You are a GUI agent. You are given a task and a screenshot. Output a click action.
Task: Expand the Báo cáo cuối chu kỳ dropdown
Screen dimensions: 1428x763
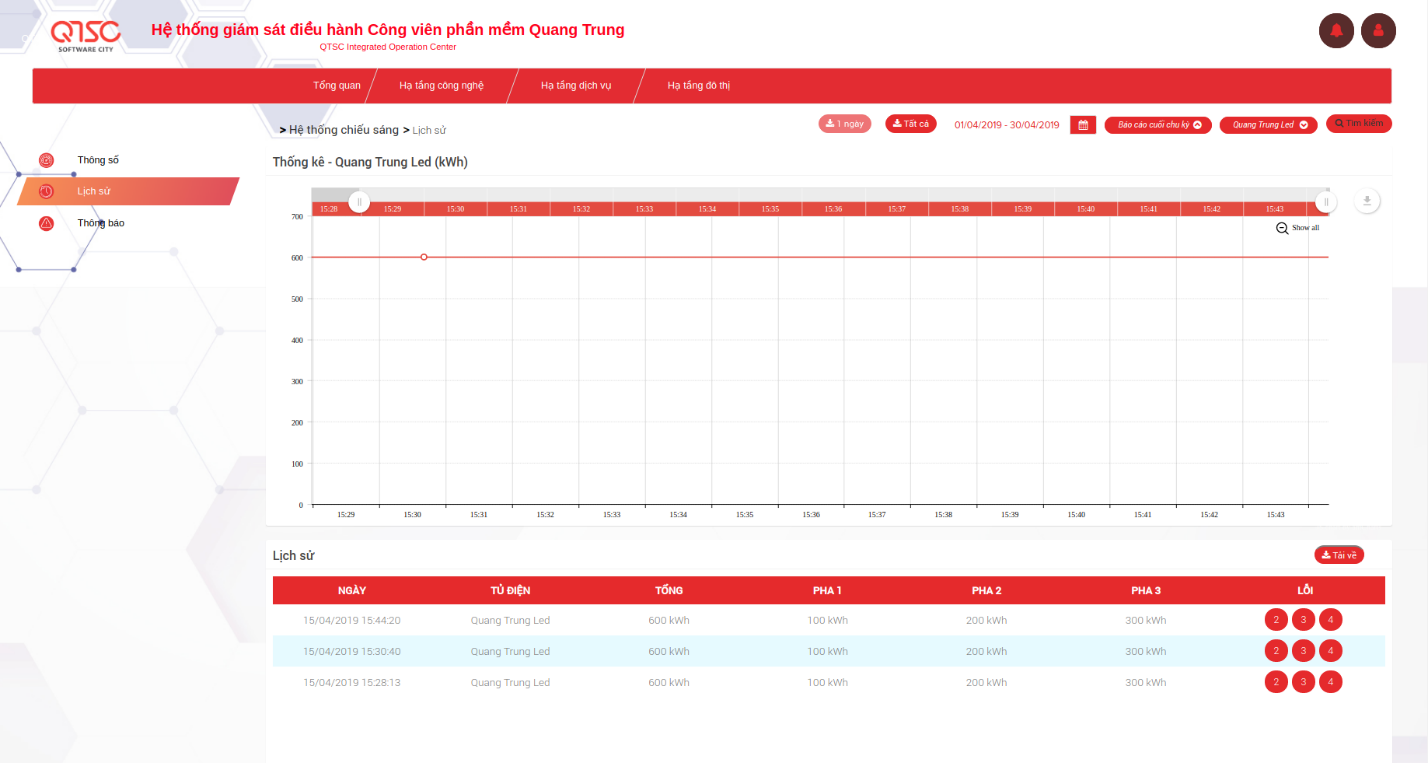1158,125
